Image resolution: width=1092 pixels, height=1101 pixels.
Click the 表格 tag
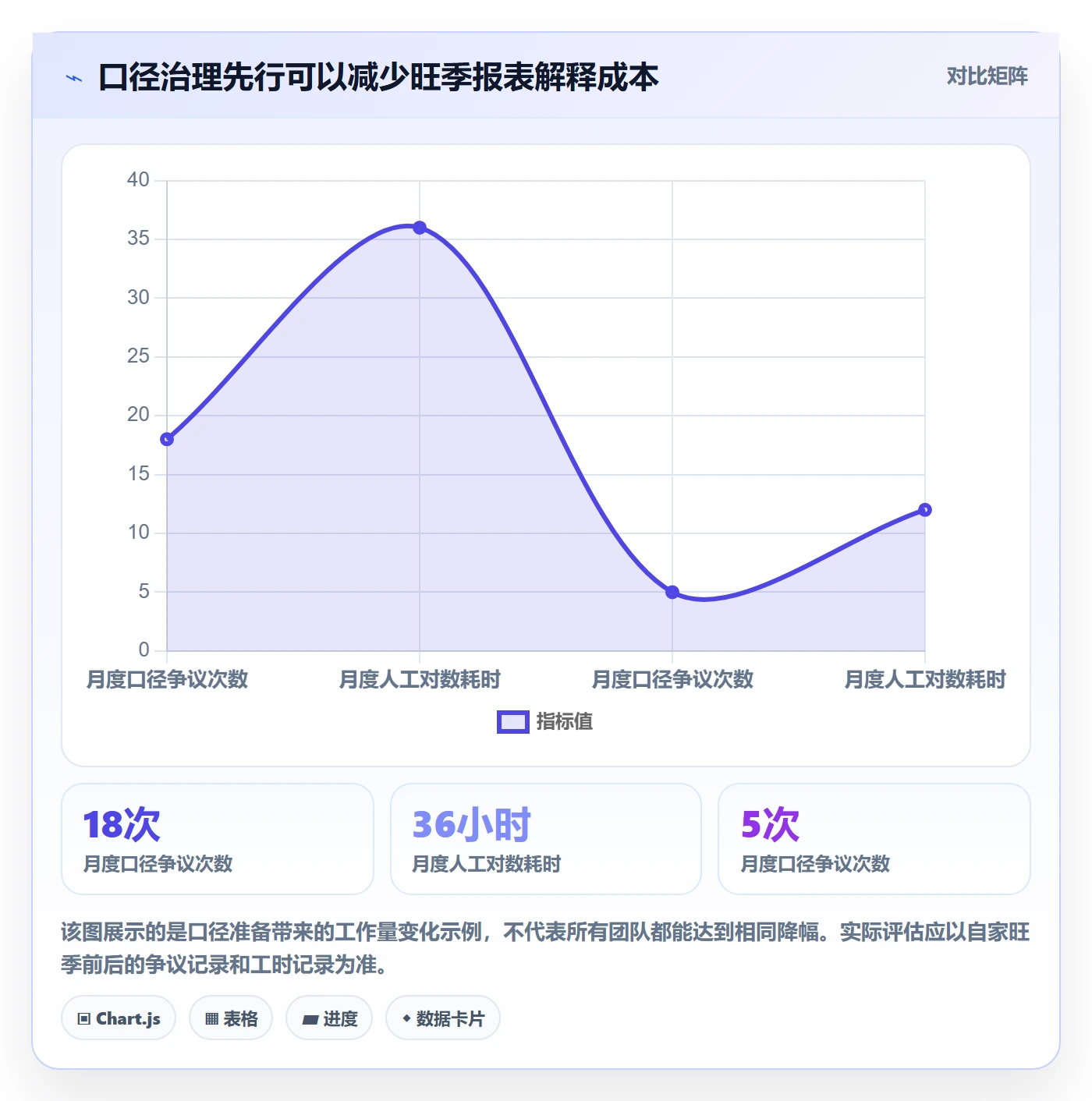[231, 1018]
